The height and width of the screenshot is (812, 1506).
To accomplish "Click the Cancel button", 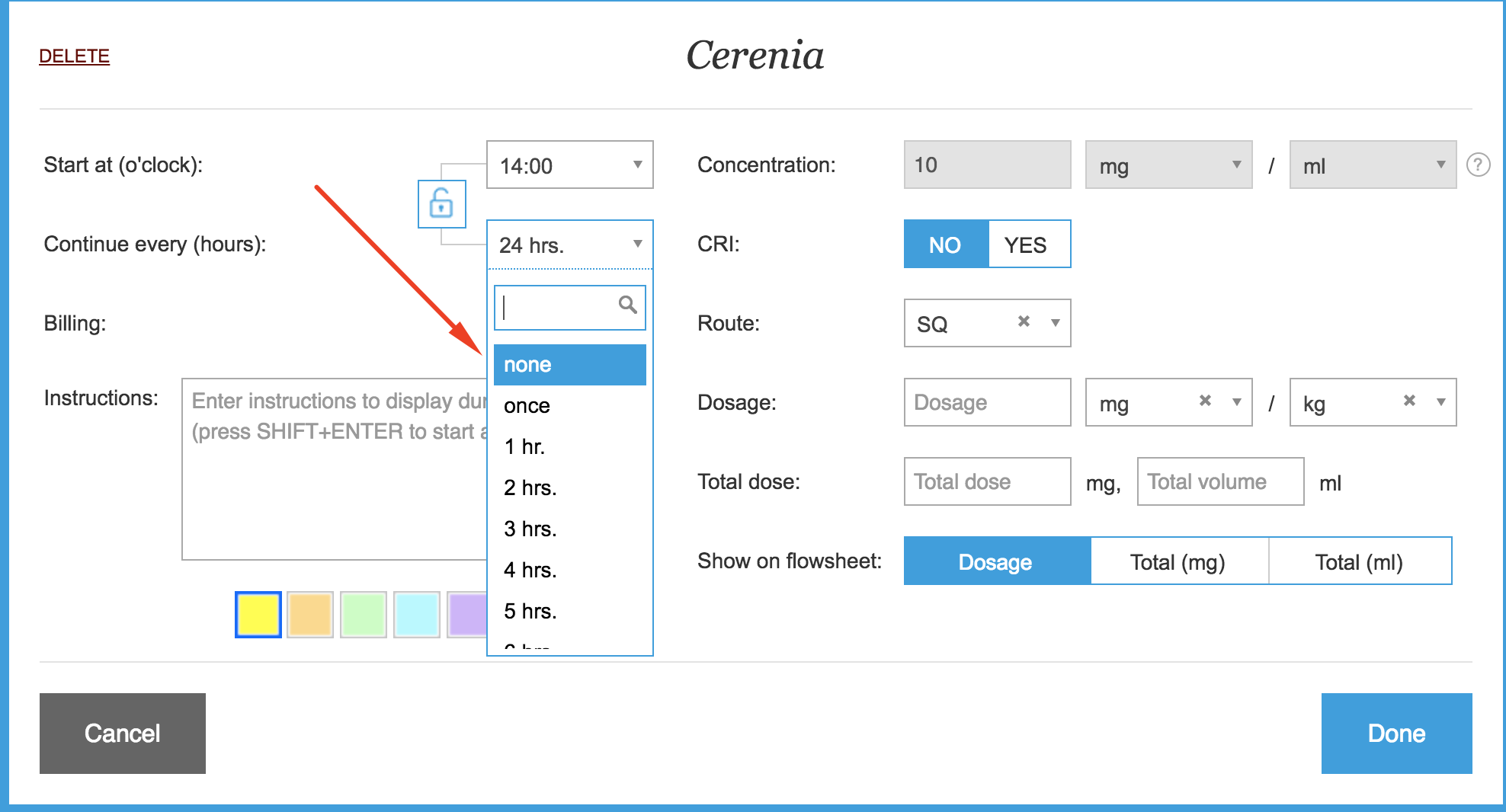I will [123, 734].
